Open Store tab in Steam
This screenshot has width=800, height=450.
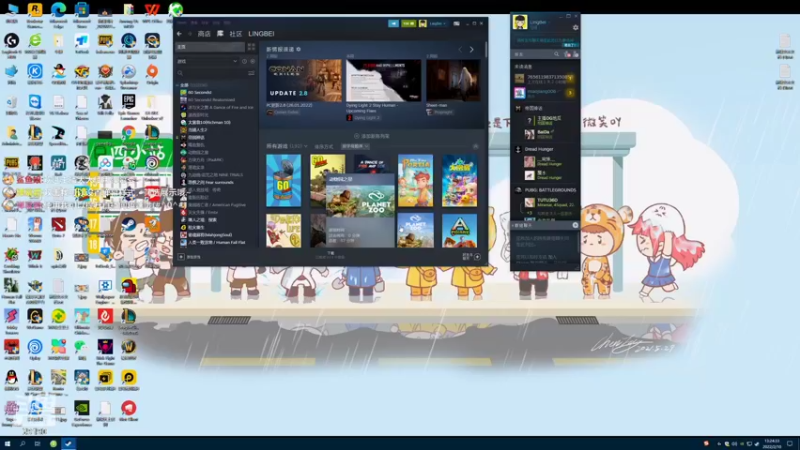(x=204, y=34)
